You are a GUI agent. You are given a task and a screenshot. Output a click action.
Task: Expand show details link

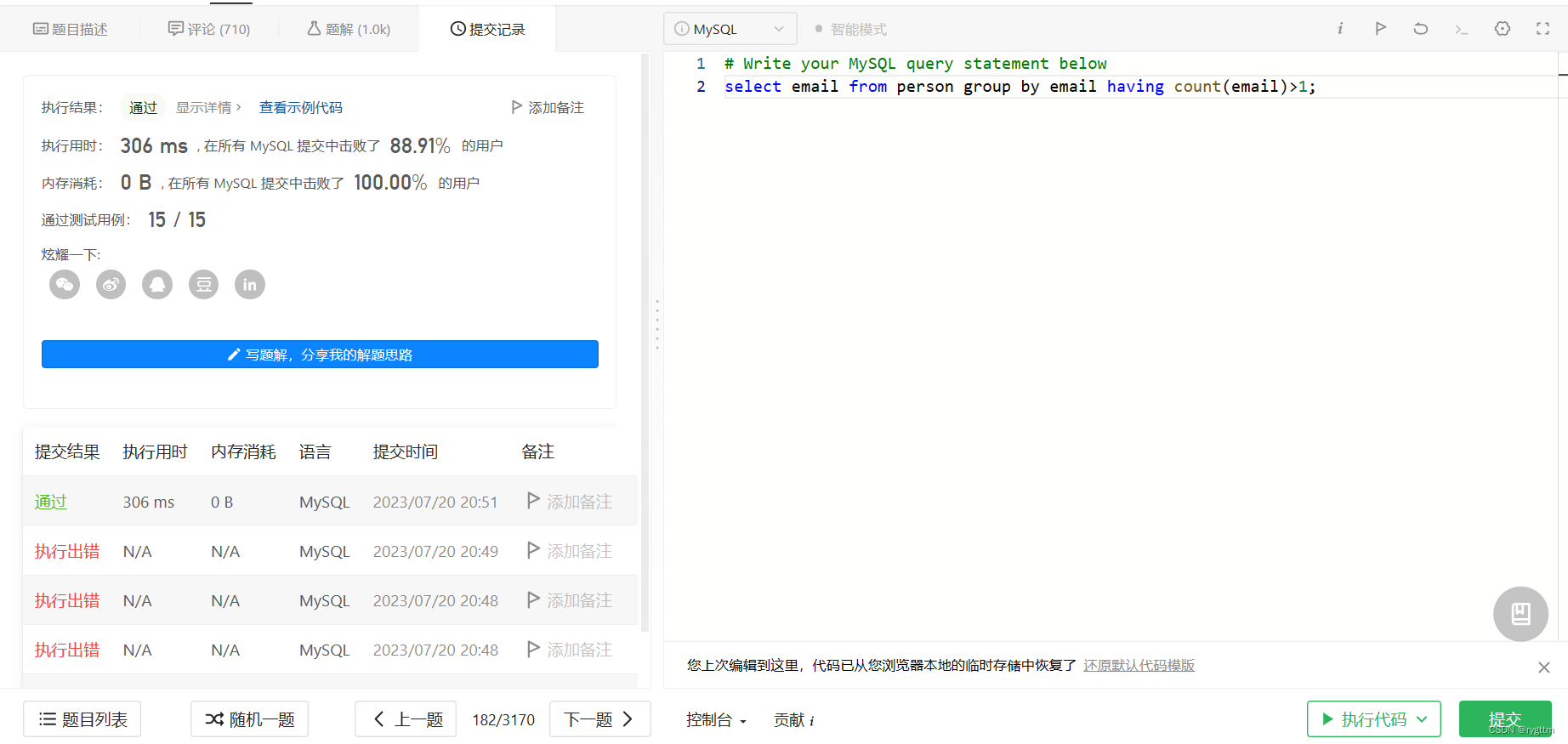(208, 107)
